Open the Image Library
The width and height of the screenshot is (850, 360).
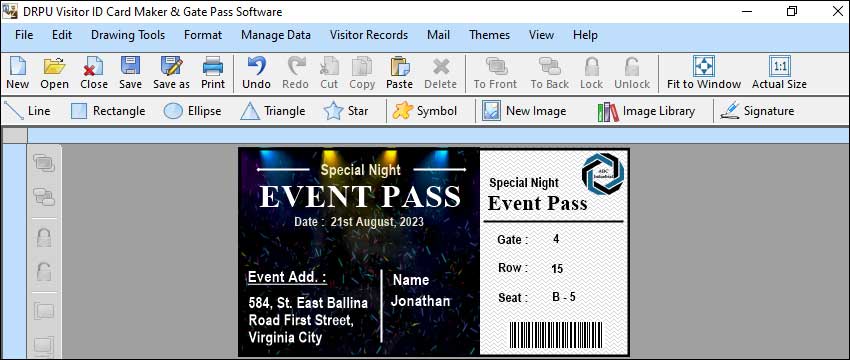(x=647, y=111)
